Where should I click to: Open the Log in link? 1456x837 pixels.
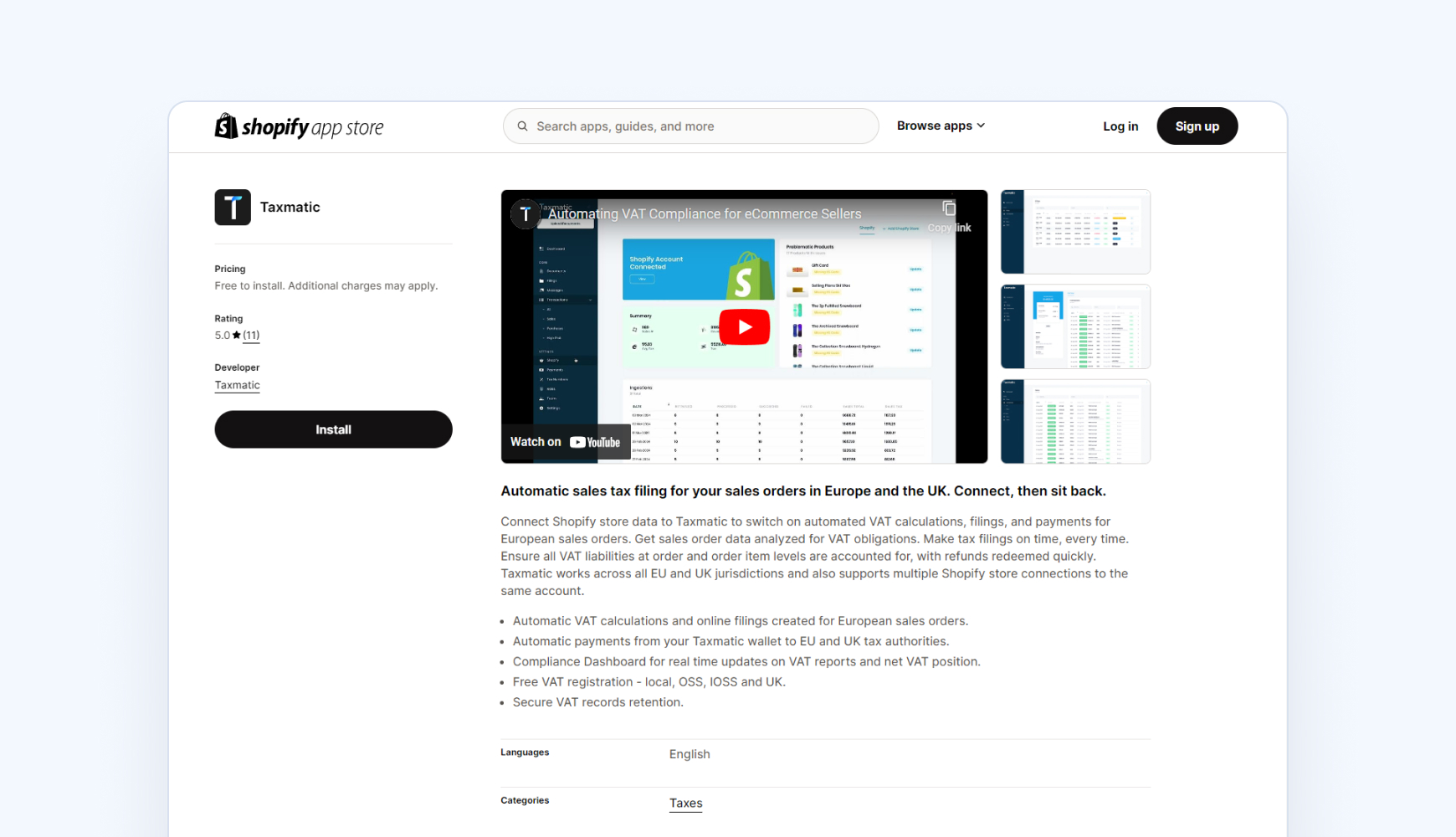(x=1120, y=126)
